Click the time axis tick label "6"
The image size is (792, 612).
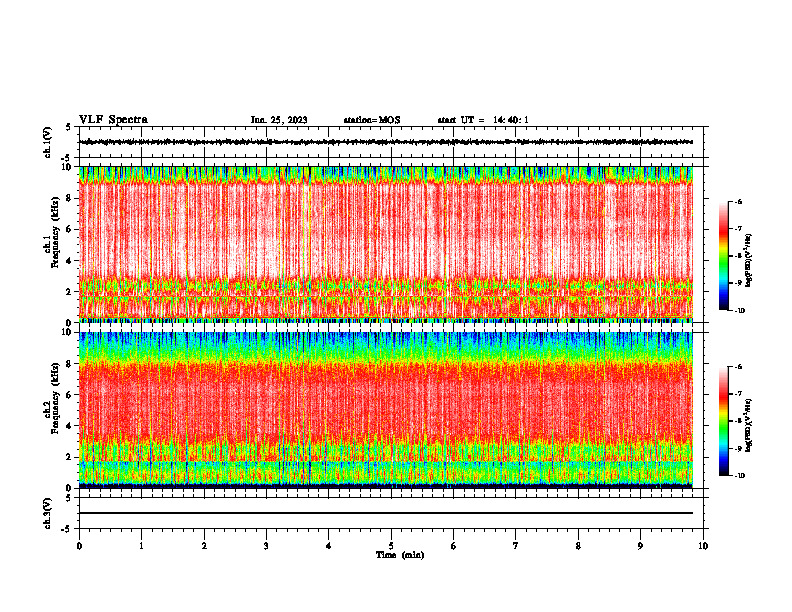tap(454, 546)
